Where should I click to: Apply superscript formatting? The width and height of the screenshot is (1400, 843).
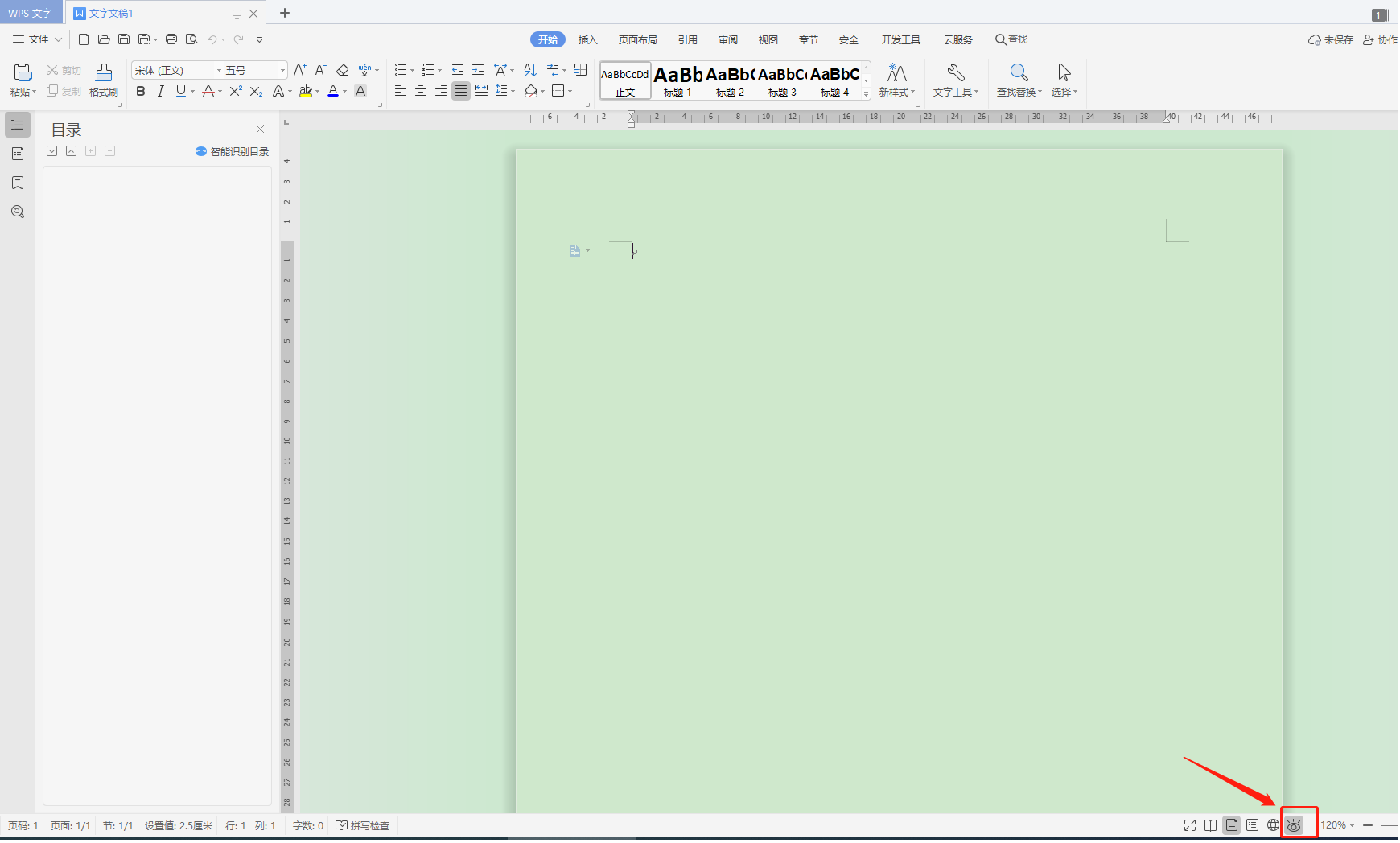pos(236,92)
